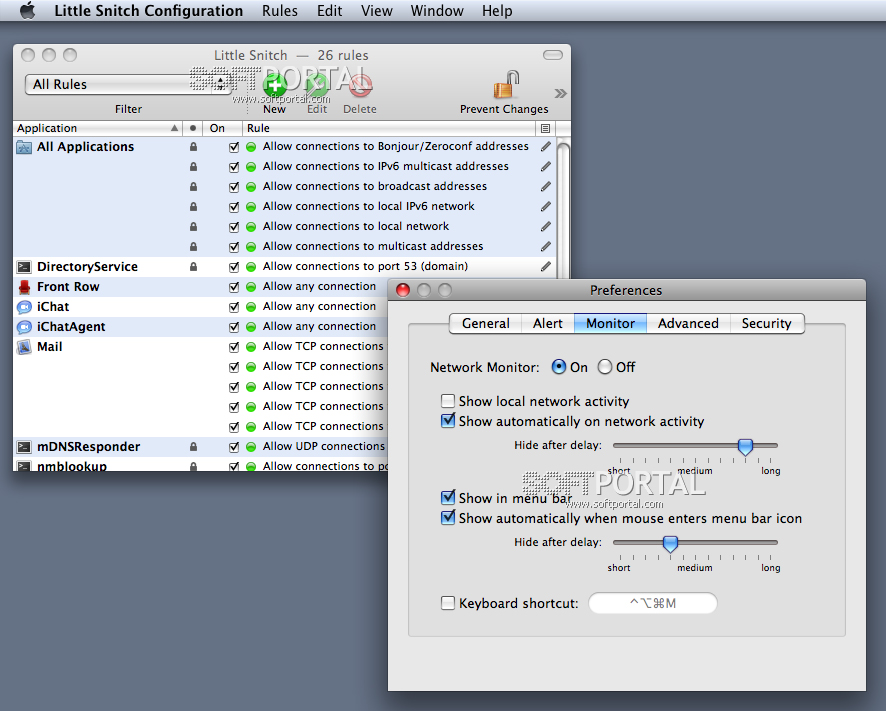Image resolution: width=886 pixels, height=711 pixels.
Task: Click the iChat app icon
Action: [24, 307]
